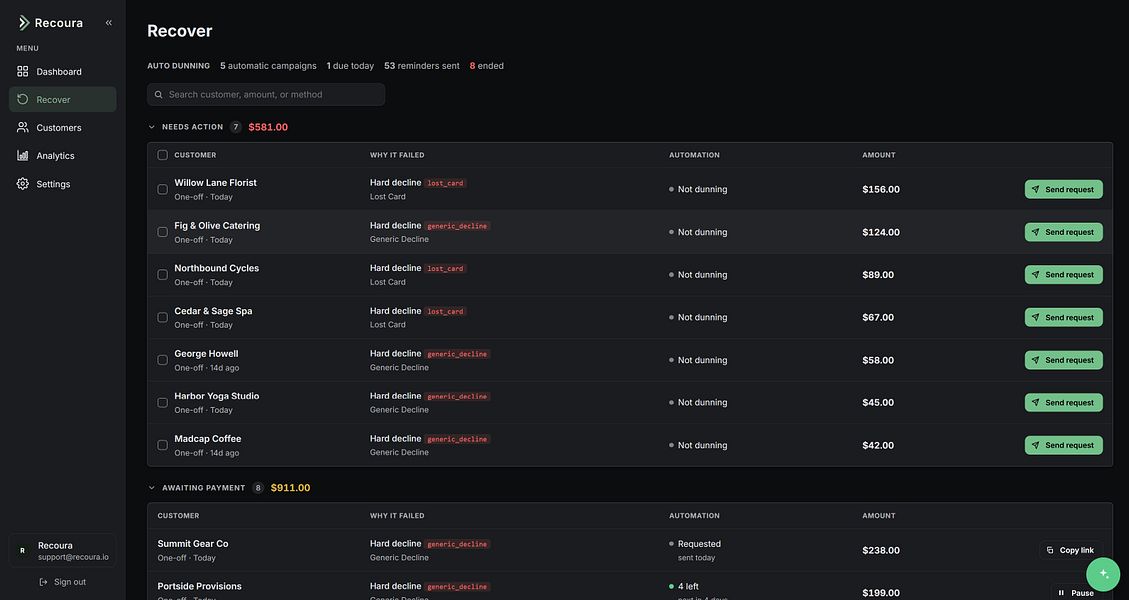The image size is (1129, 600).
Task: Open the Customers menu item
Action: (63, 127)
